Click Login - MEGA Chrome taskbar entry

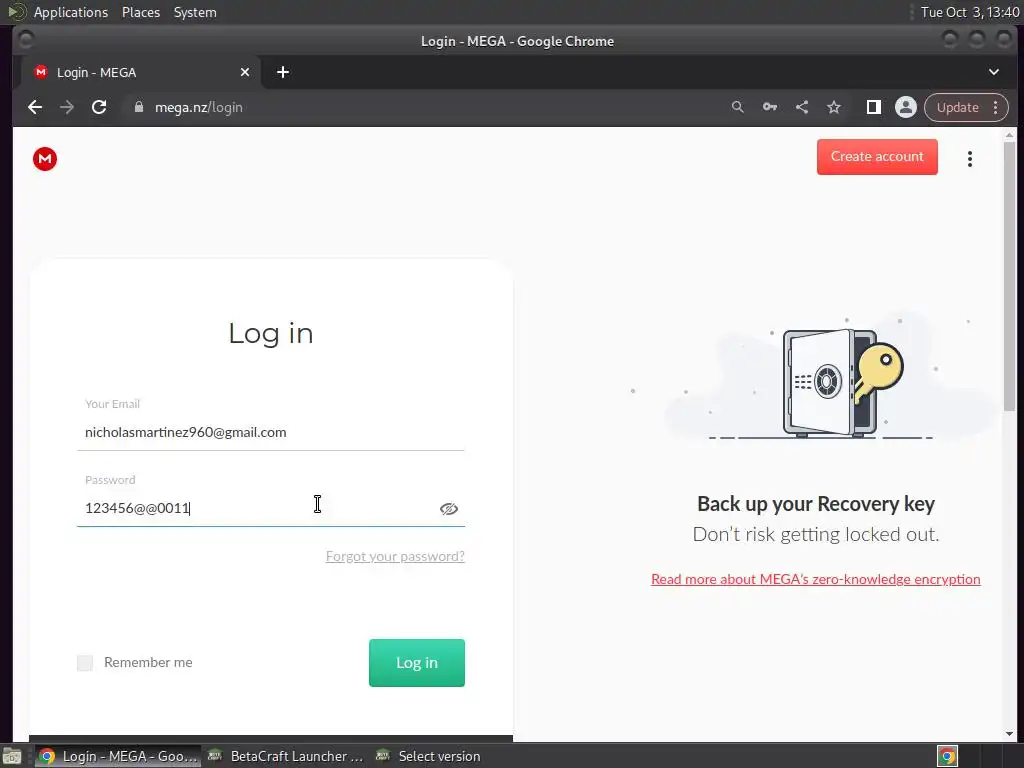[x=118, y=756]
